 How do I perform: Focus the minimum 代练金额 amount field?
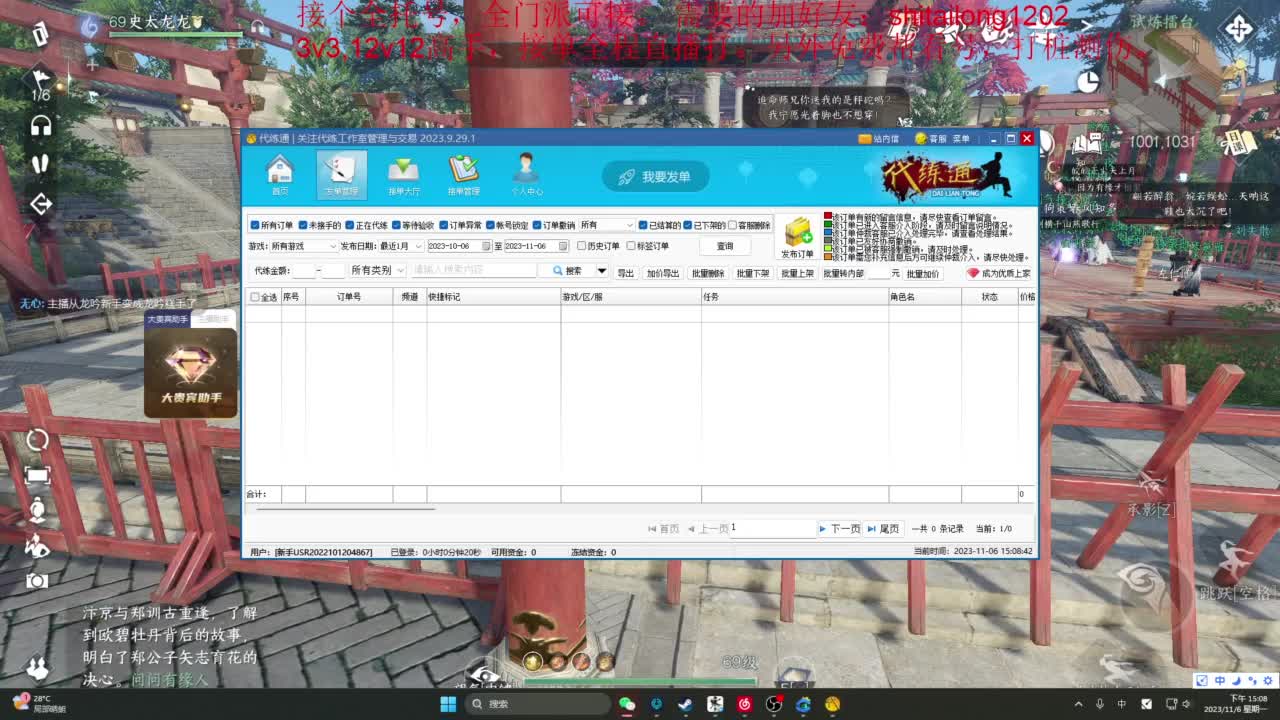304,271
